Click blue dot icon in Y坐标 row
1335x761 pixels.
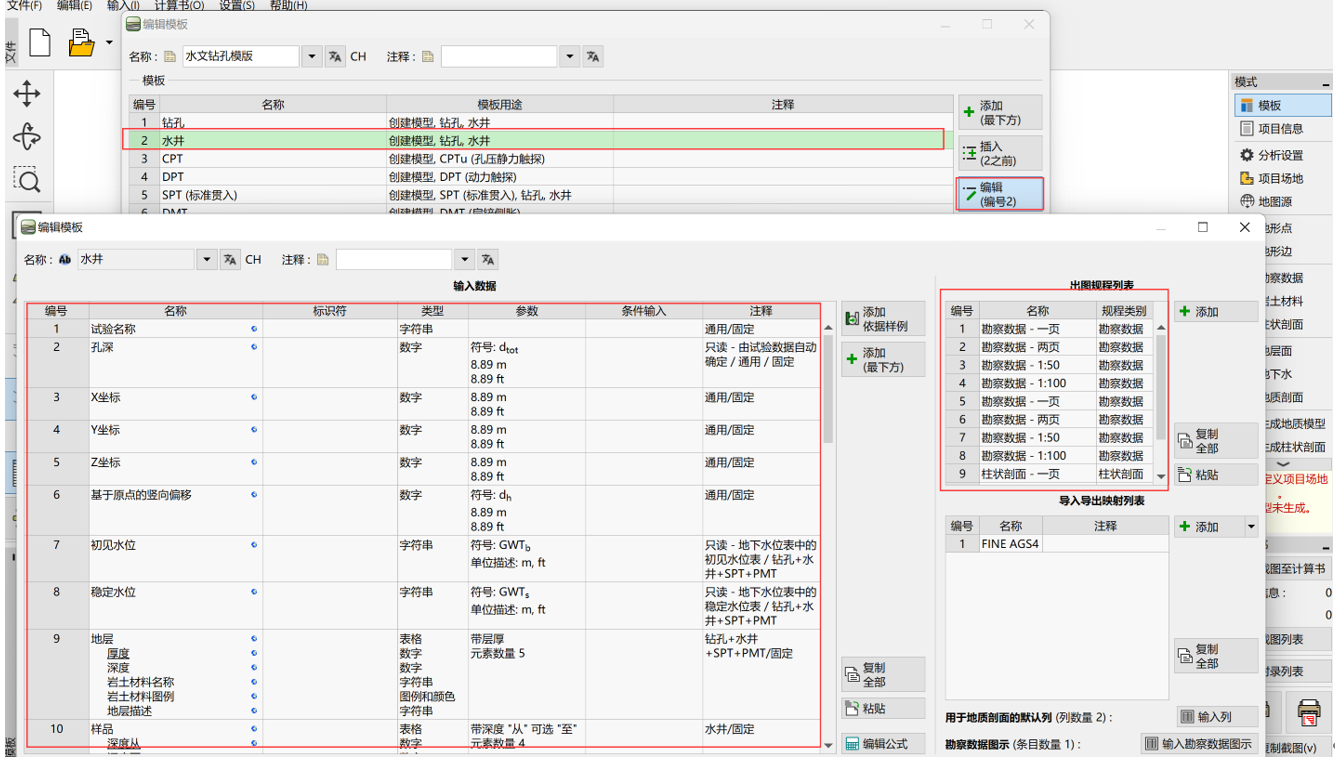[x=254, y=430]
